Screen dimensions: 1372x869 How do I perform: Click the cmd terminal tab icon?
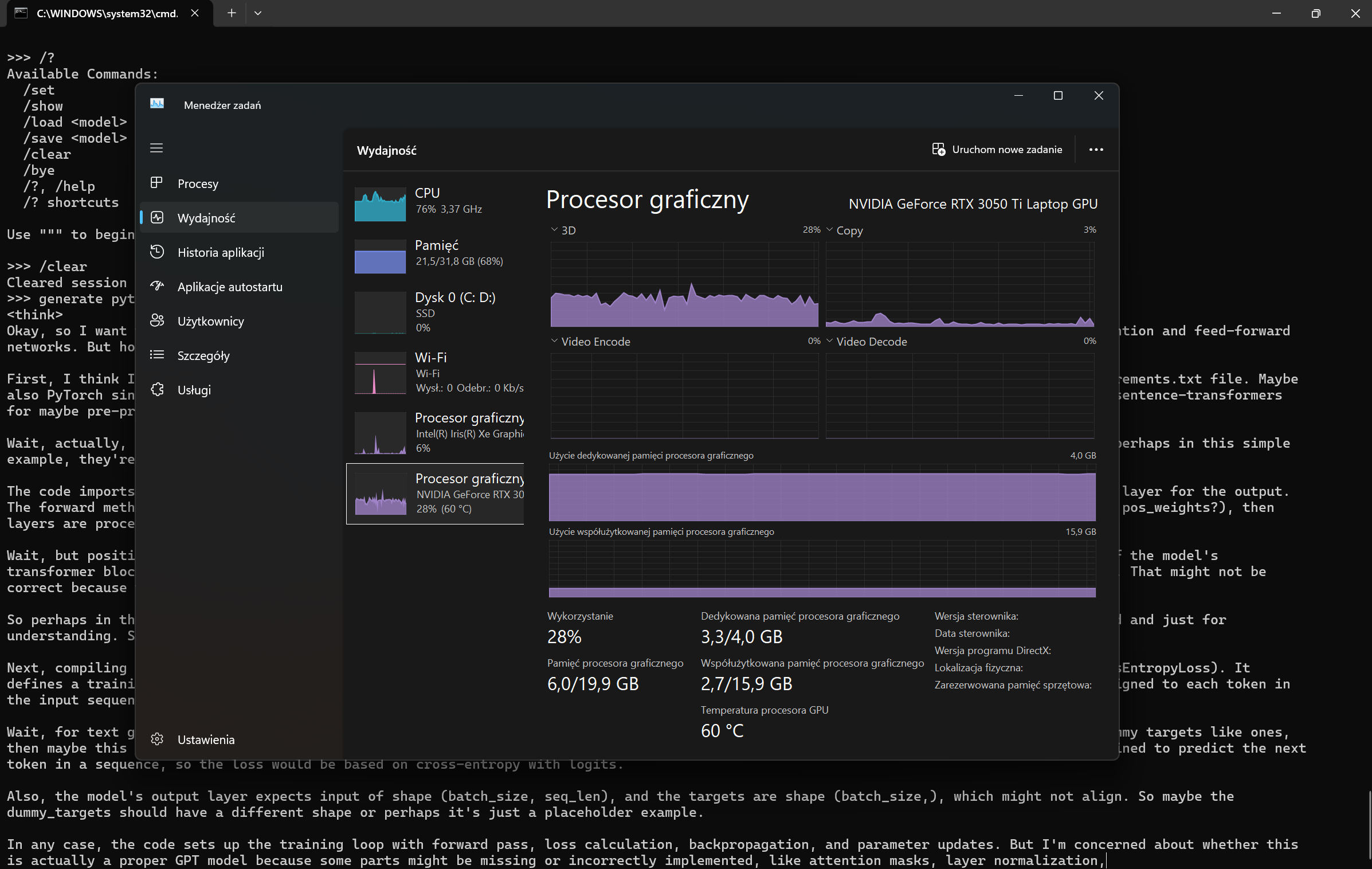pyautogui.click(x=21, y=13)
